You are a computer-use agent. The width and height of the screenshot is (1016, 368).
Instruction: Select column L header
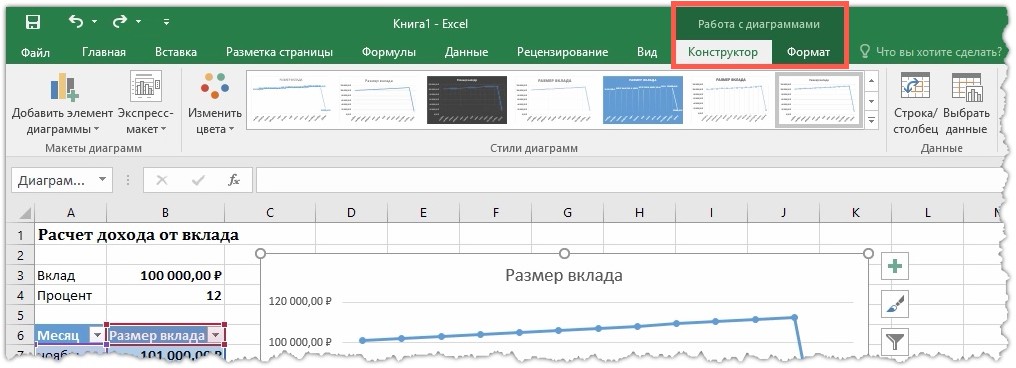927,213
